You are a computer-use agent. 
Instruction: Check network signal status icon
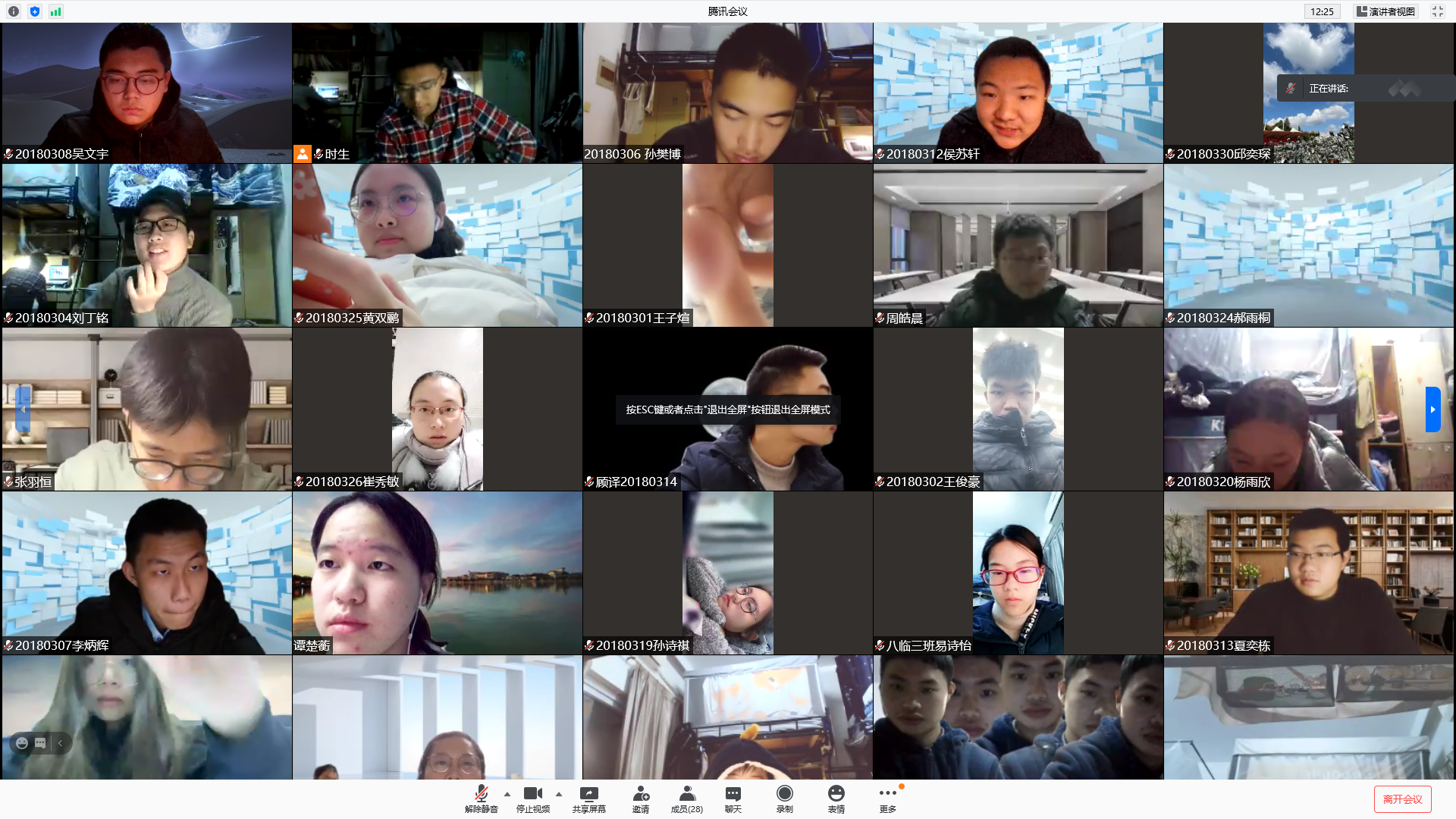[x=55, y=11]
